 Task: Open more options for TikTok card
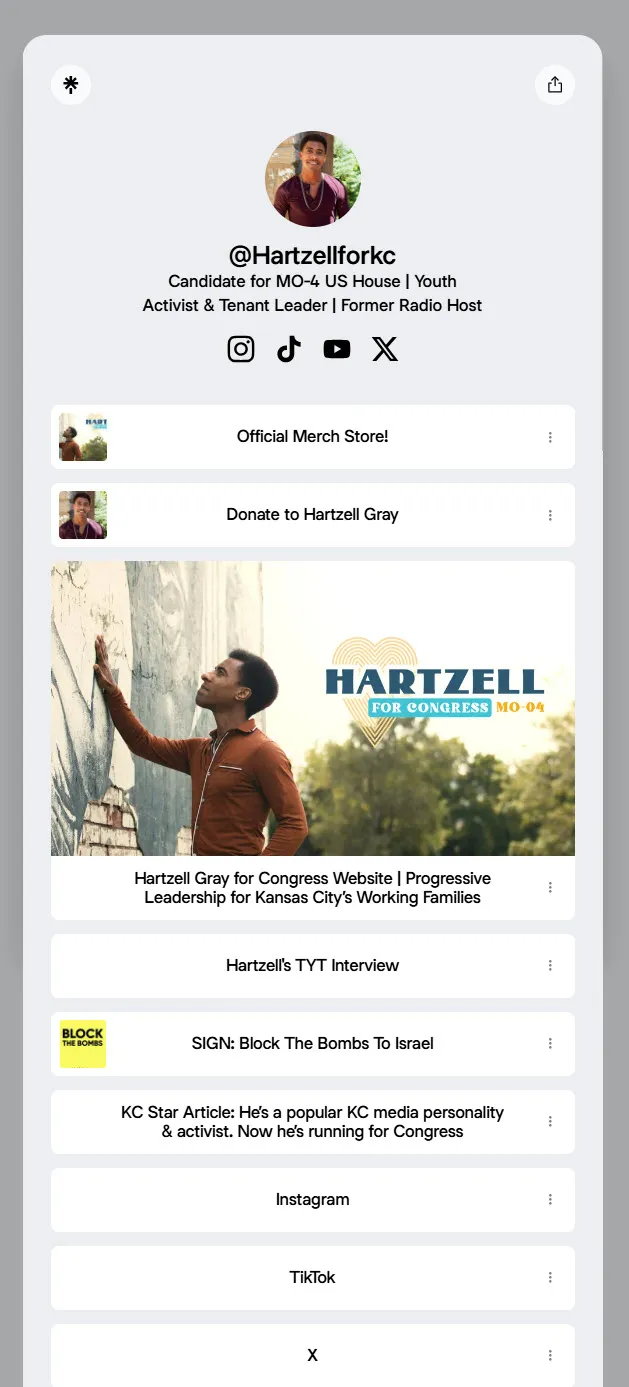pyautogui.click(x=550, y=1278)
